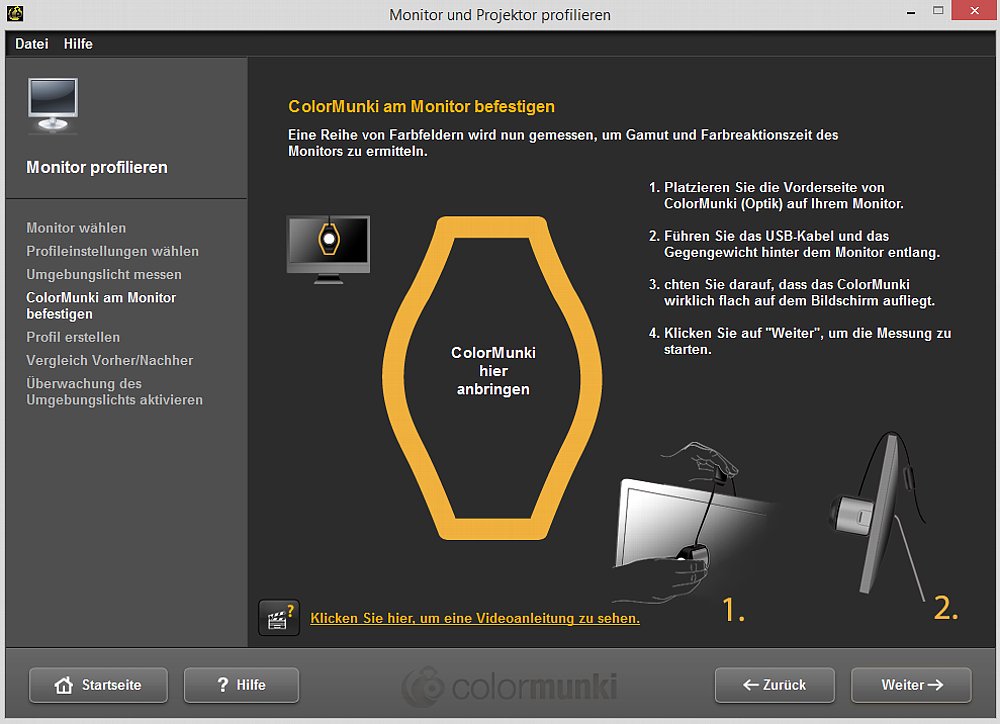
Task: Open the Datei menu
Action: (x=31, y=44)
